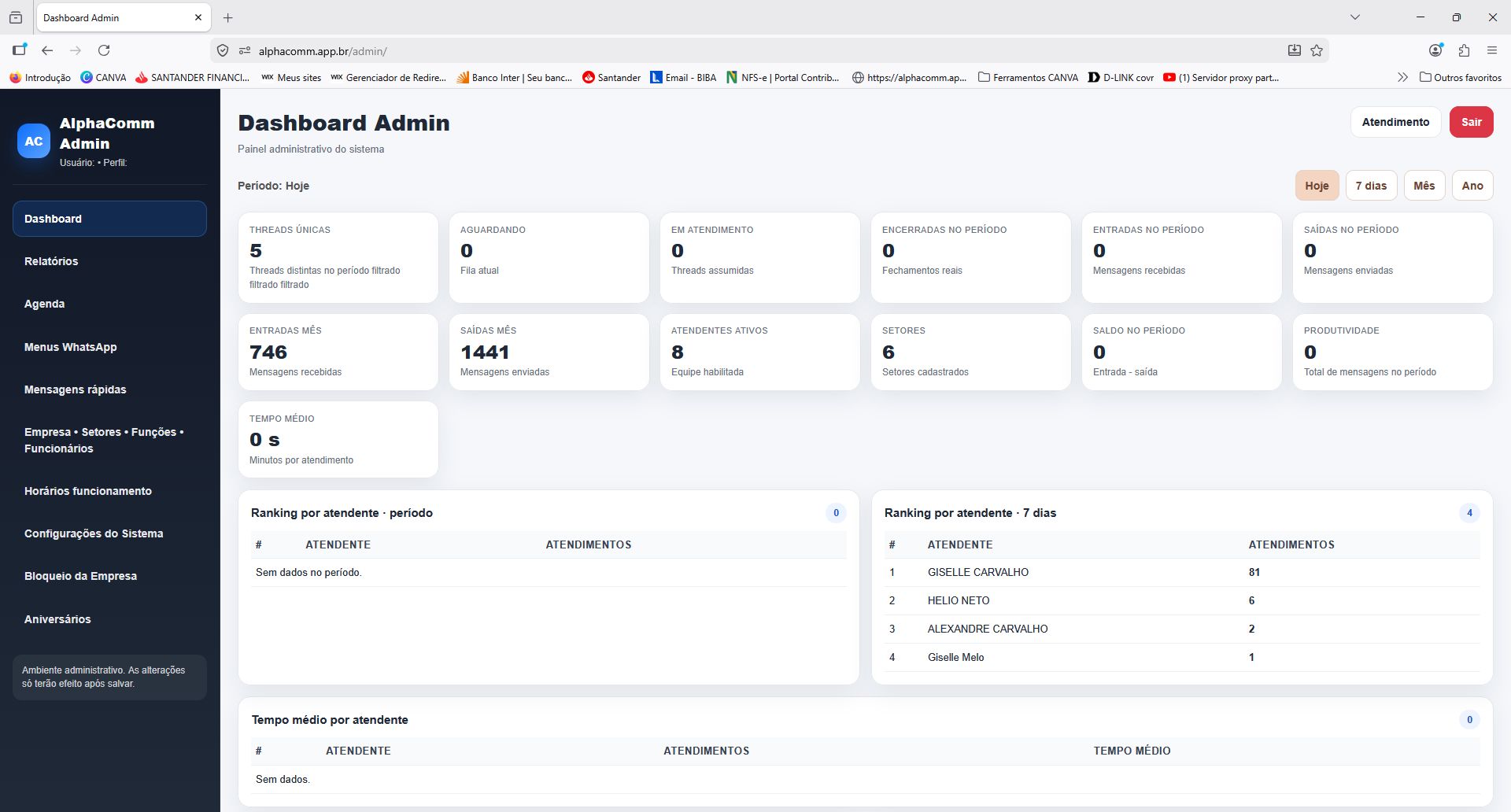Screen dimensions: 1511x812
Task: Open the NFS-e Portal Contrib bookmark
Action: click(x=782, y=77)
